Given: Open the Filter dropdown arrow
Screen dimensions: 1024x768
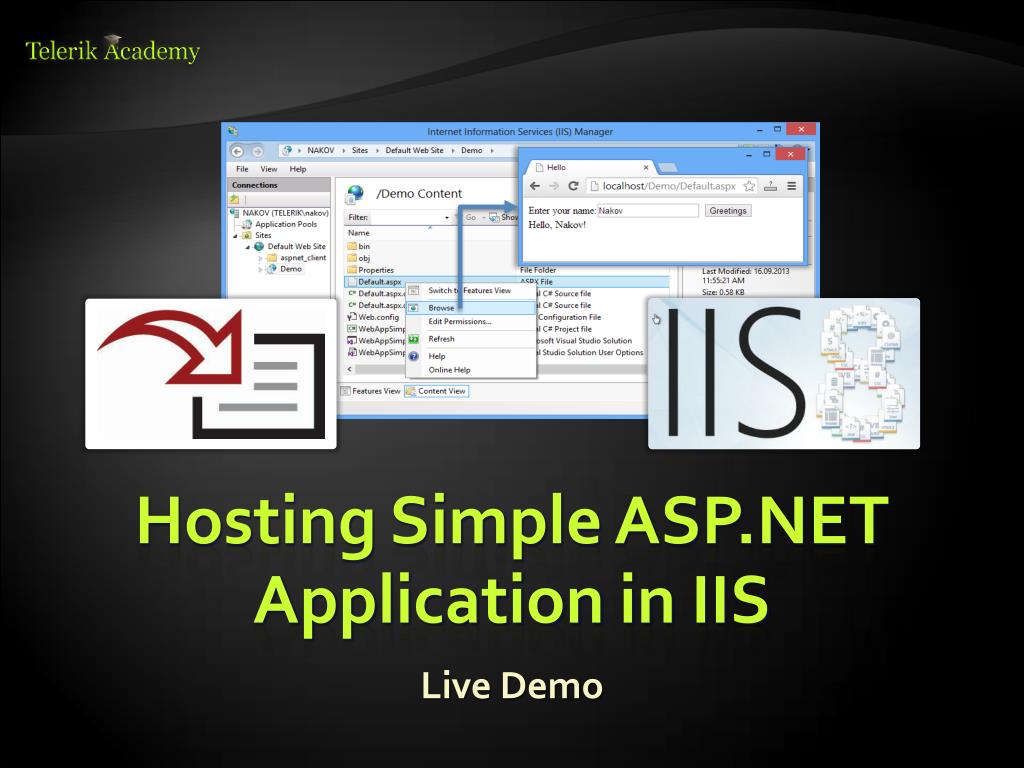Looking at the screenshot, I should [x=447, y=217].
